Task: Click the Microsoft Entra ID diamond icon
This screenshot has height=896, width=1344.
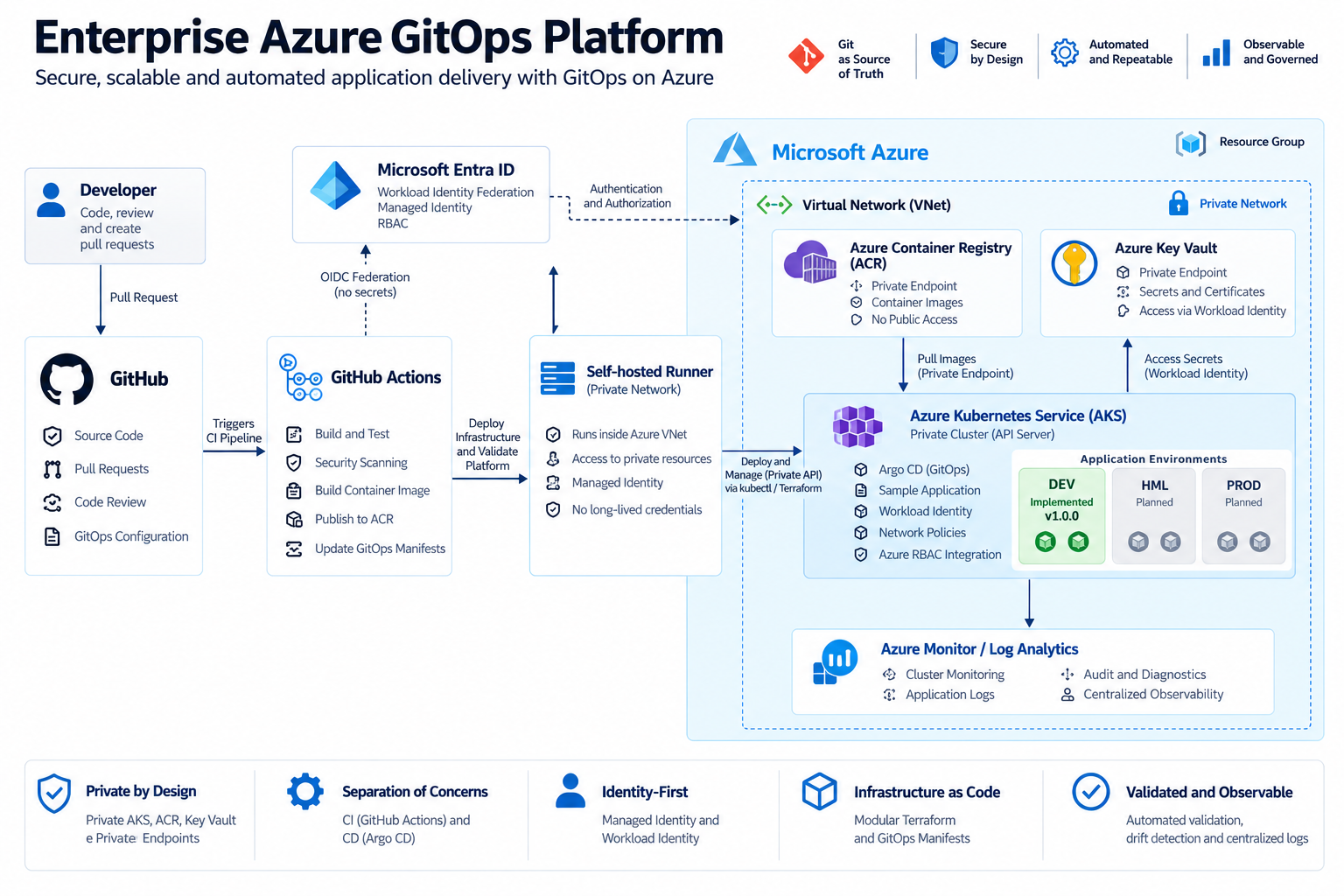Action: (336, 185)
